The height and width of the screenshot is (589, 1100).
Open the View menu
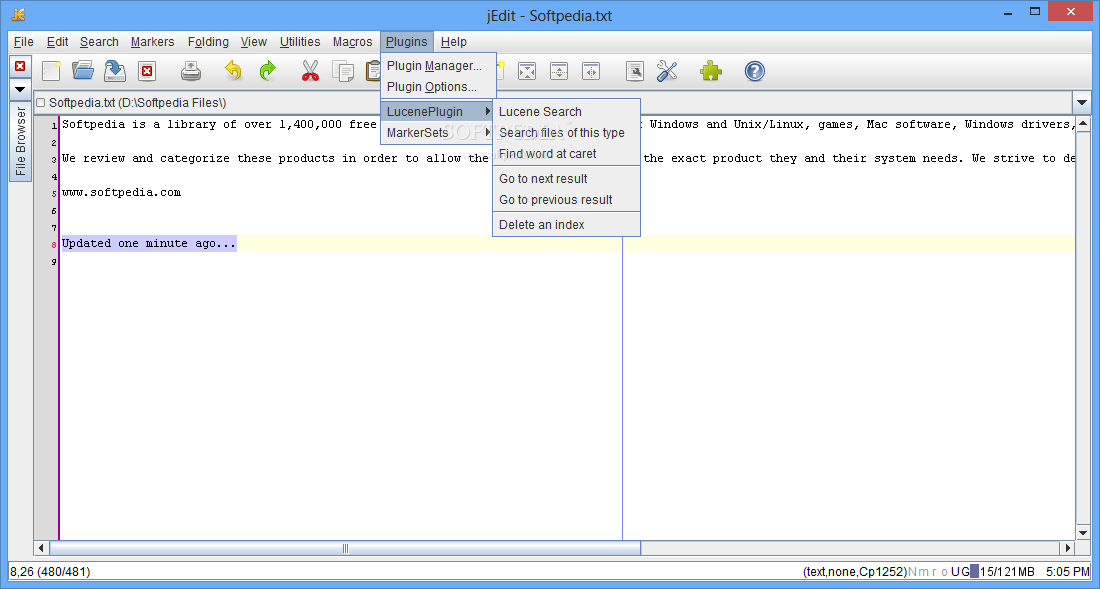pos(253,41)
